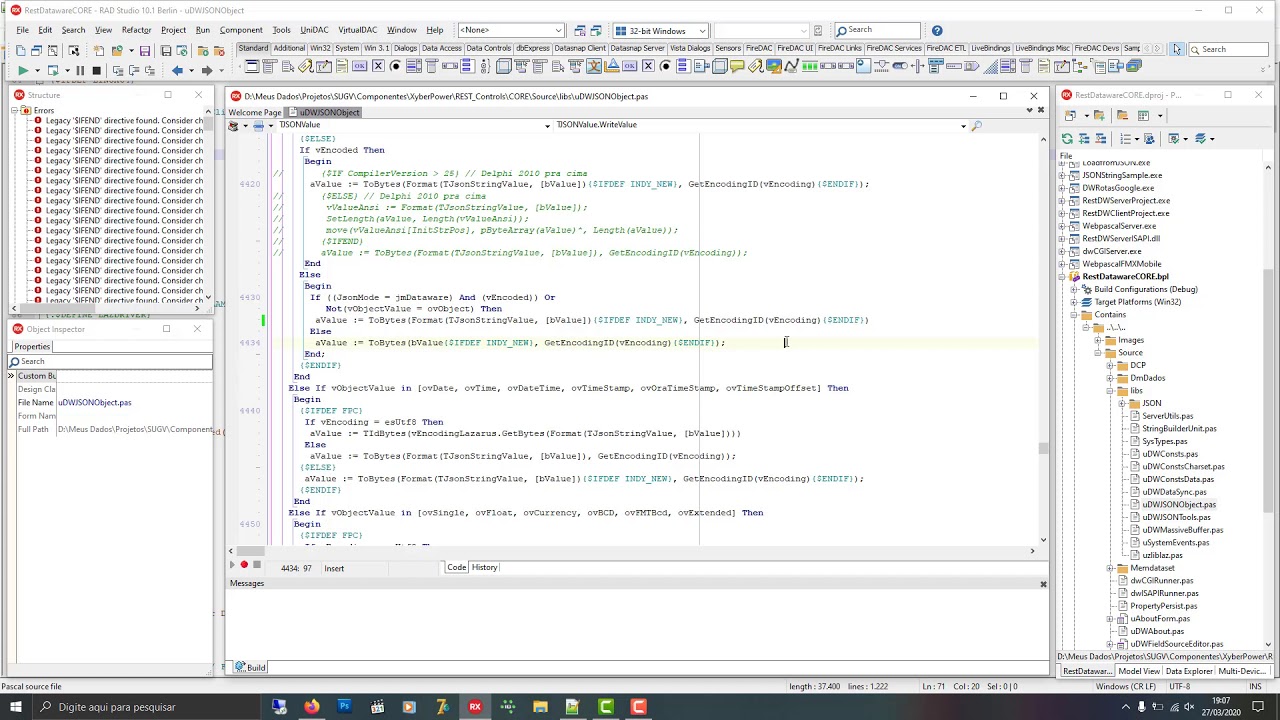Image resolution: width=1280 pixels, height=720 pixels.
Task: Click the Pause program toolbar icon
Action: pyautogui.click(x=80, y=70)
